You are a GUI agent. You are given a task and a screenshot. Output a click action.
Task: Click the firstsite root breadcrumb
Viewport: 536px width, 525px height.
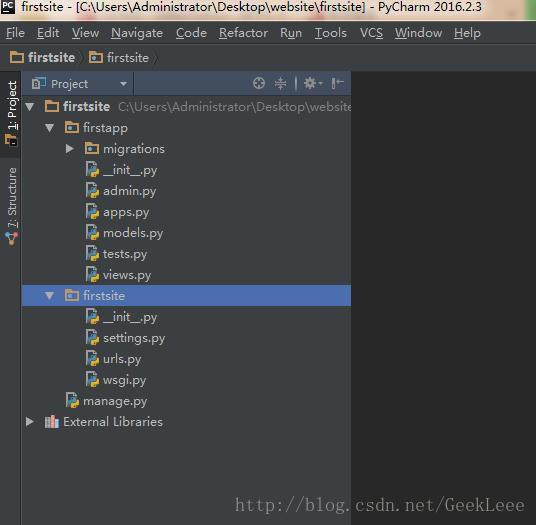[42, 57]
